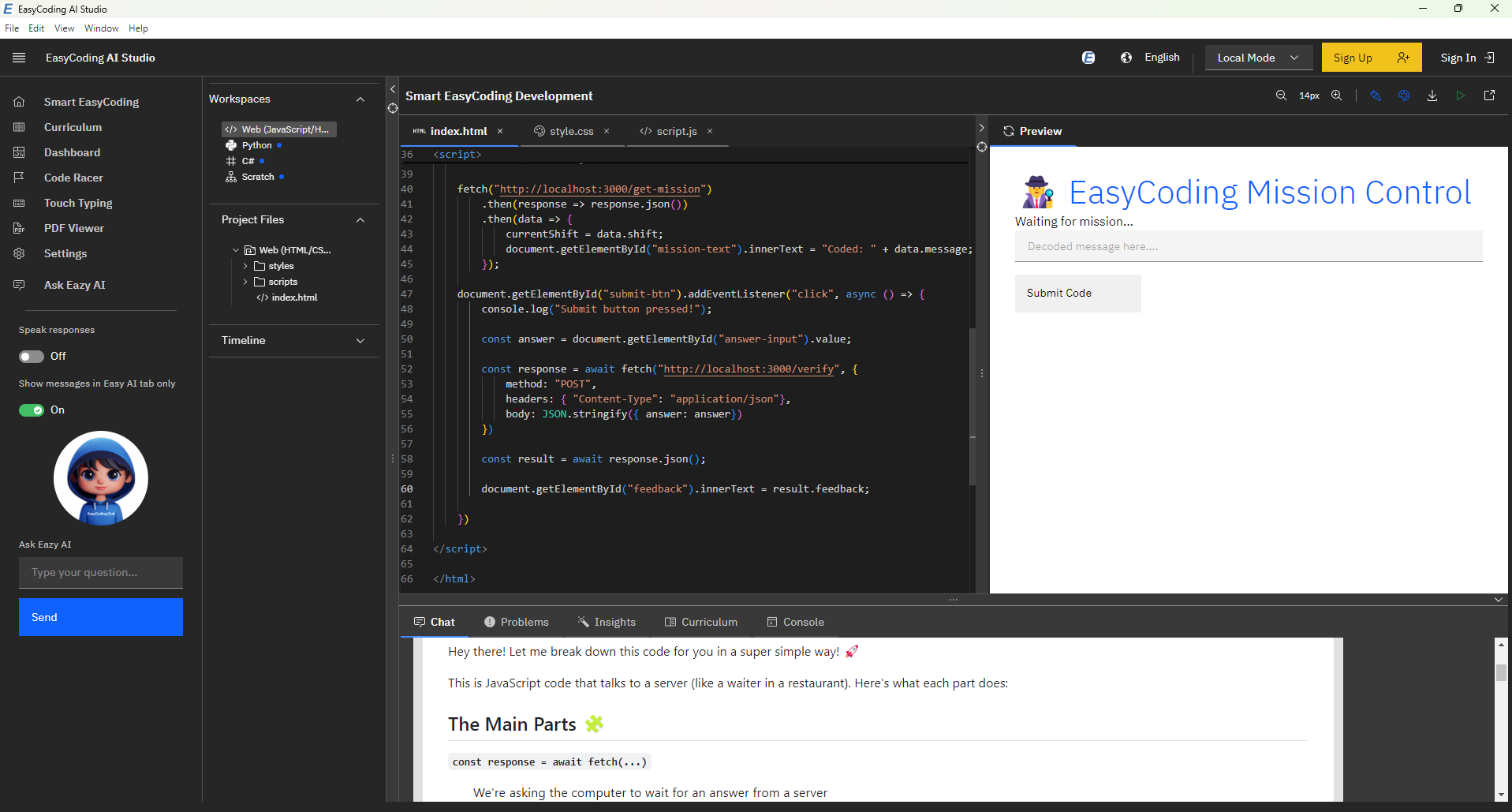Expand the scripts folder
This screenshot has height=812, width=1512.
coord(245,282)
